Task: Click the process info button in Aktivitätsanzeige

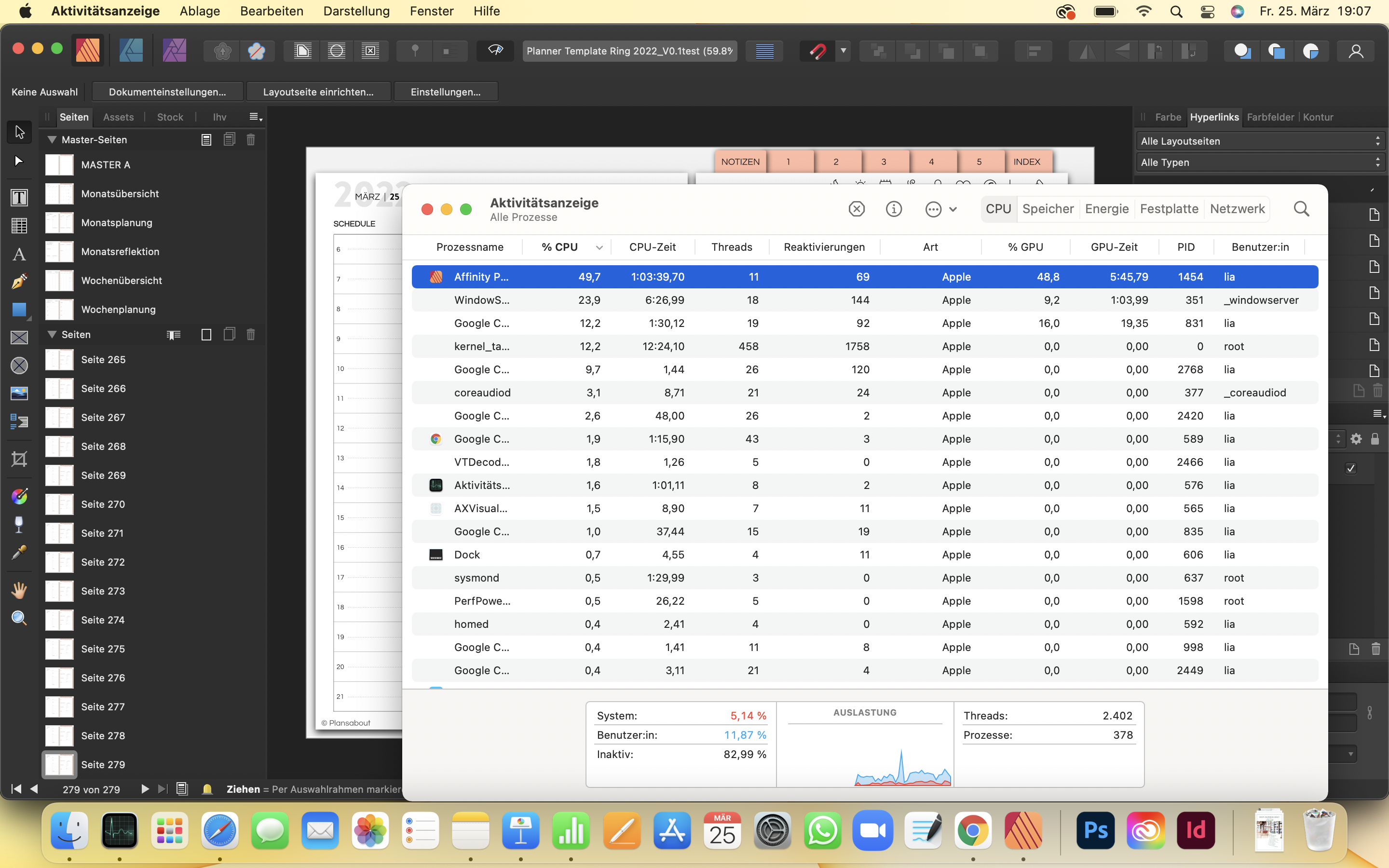Action: [x=894, y=209]
